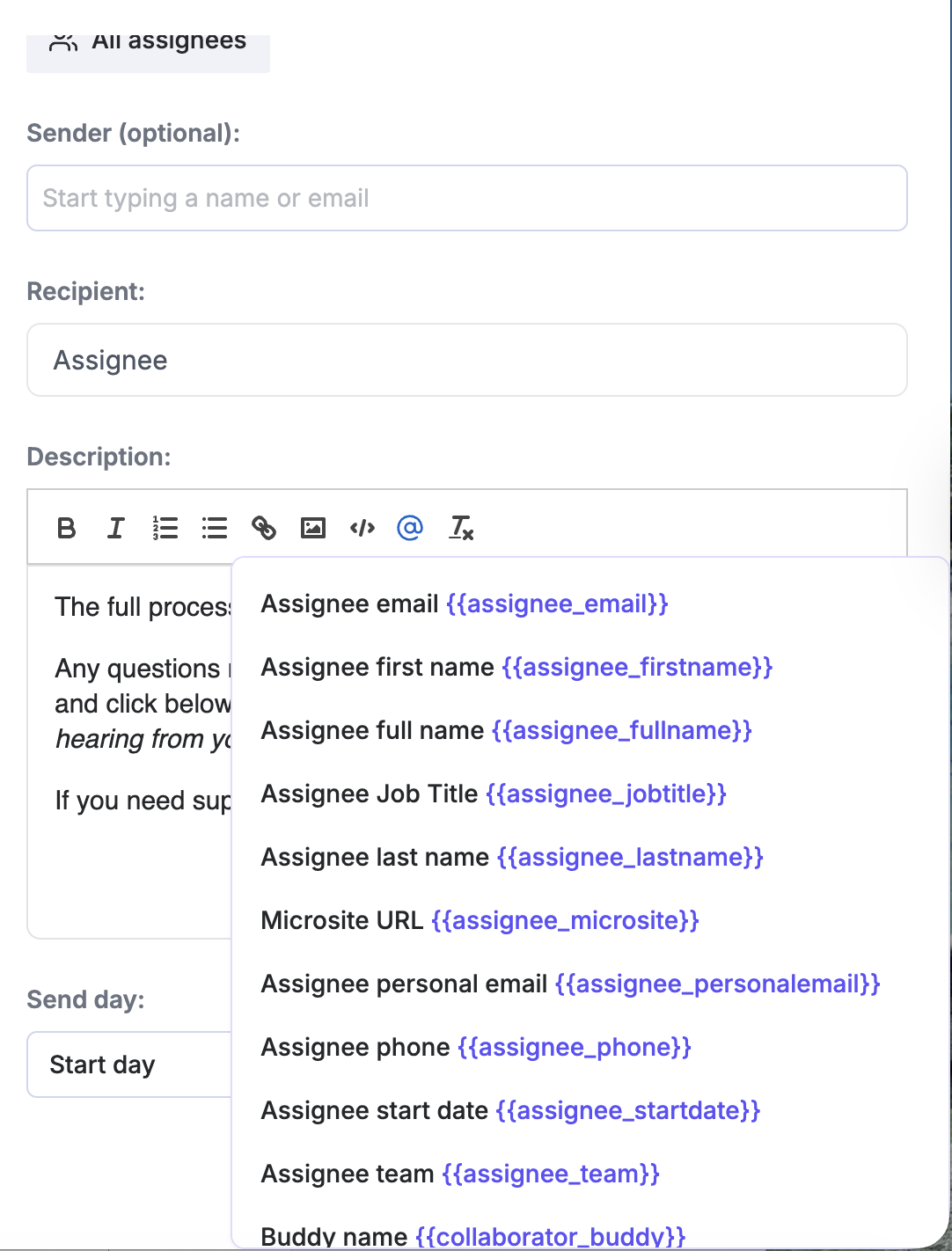This screenshot has width=952, height=1251.
Task: Select Buddy name placeholder
Action: coord(473,1235)
